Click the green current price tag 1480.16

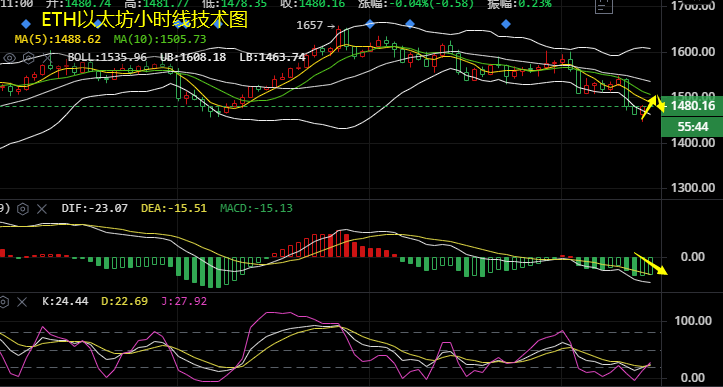tap(692, 106)
